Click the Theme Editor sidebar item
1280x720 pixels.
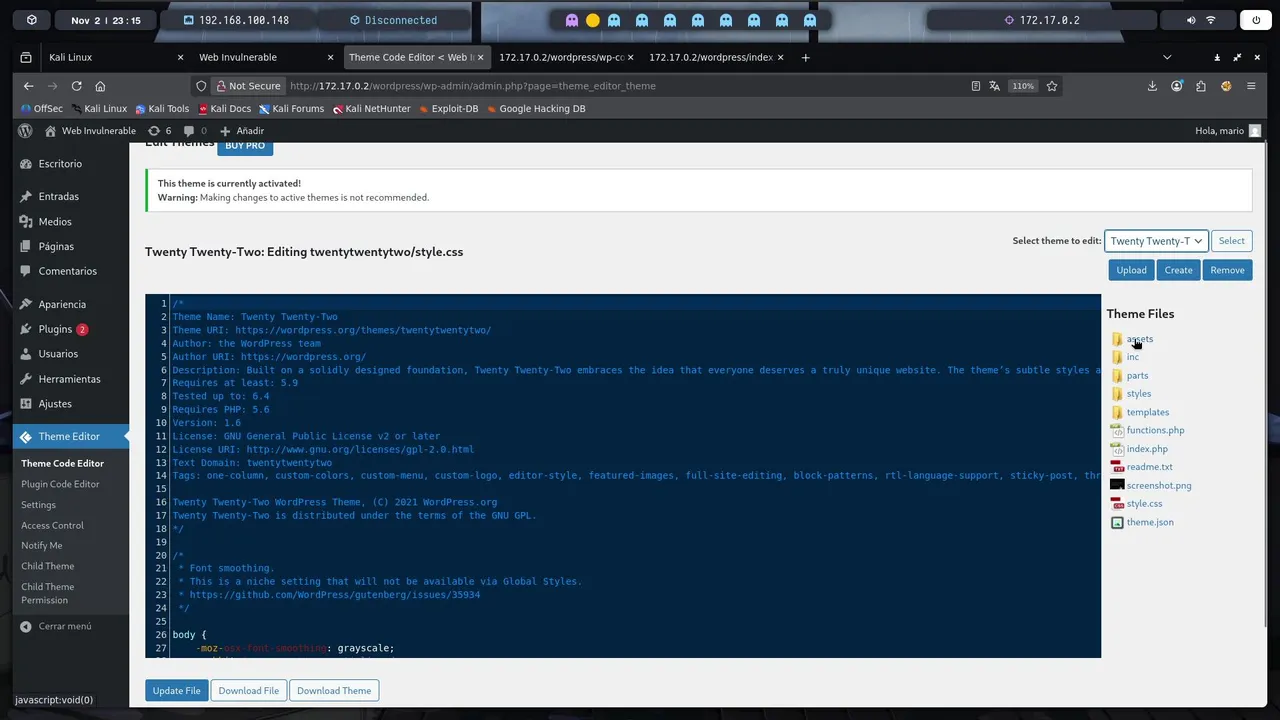70,437
